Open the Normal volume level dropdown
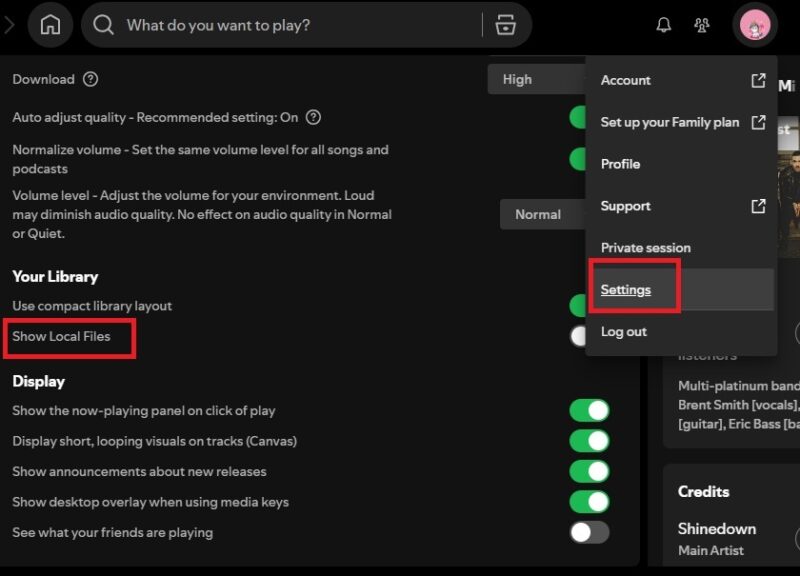Screen dimensions: 800x576 [537, 214]
